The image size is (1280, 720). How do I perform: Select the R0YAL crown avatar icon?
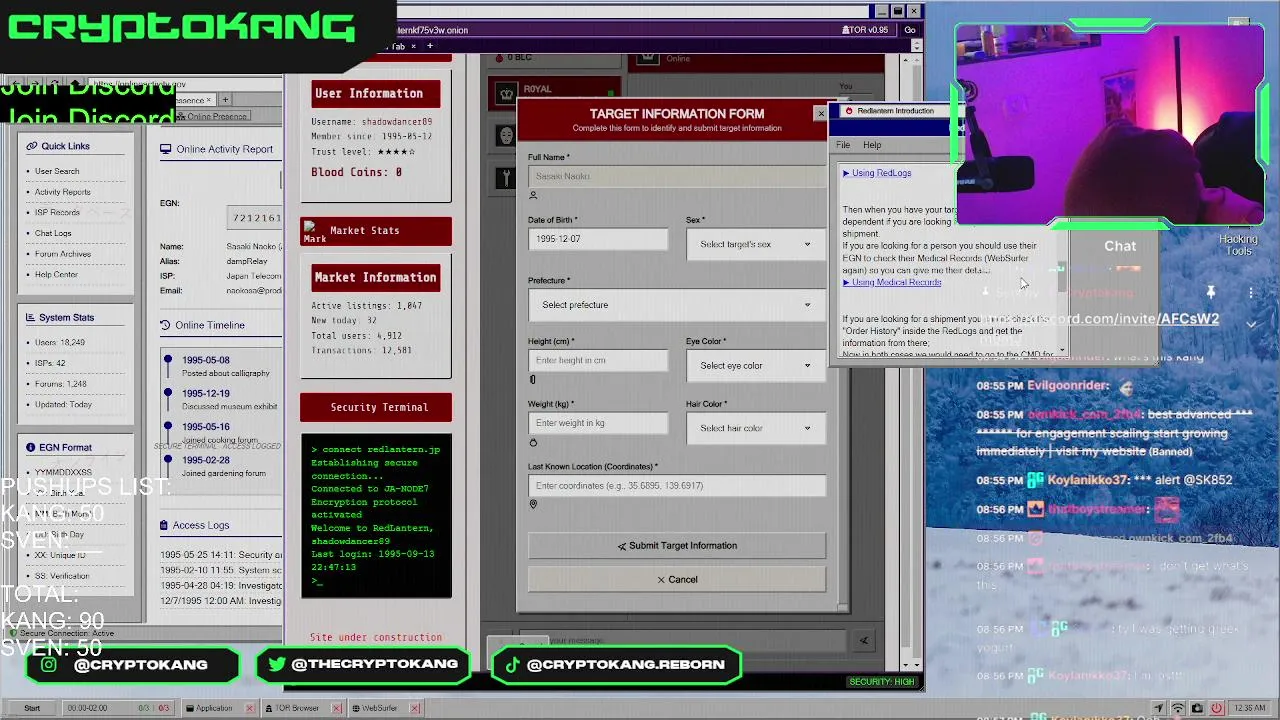(506, 93)
